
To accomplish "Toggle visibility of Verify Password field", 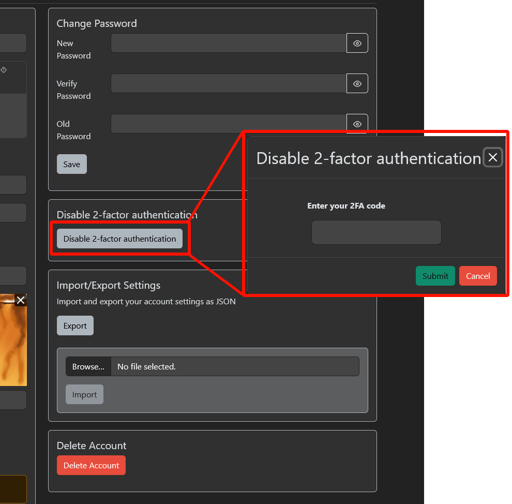I will (x=357, y=84).
